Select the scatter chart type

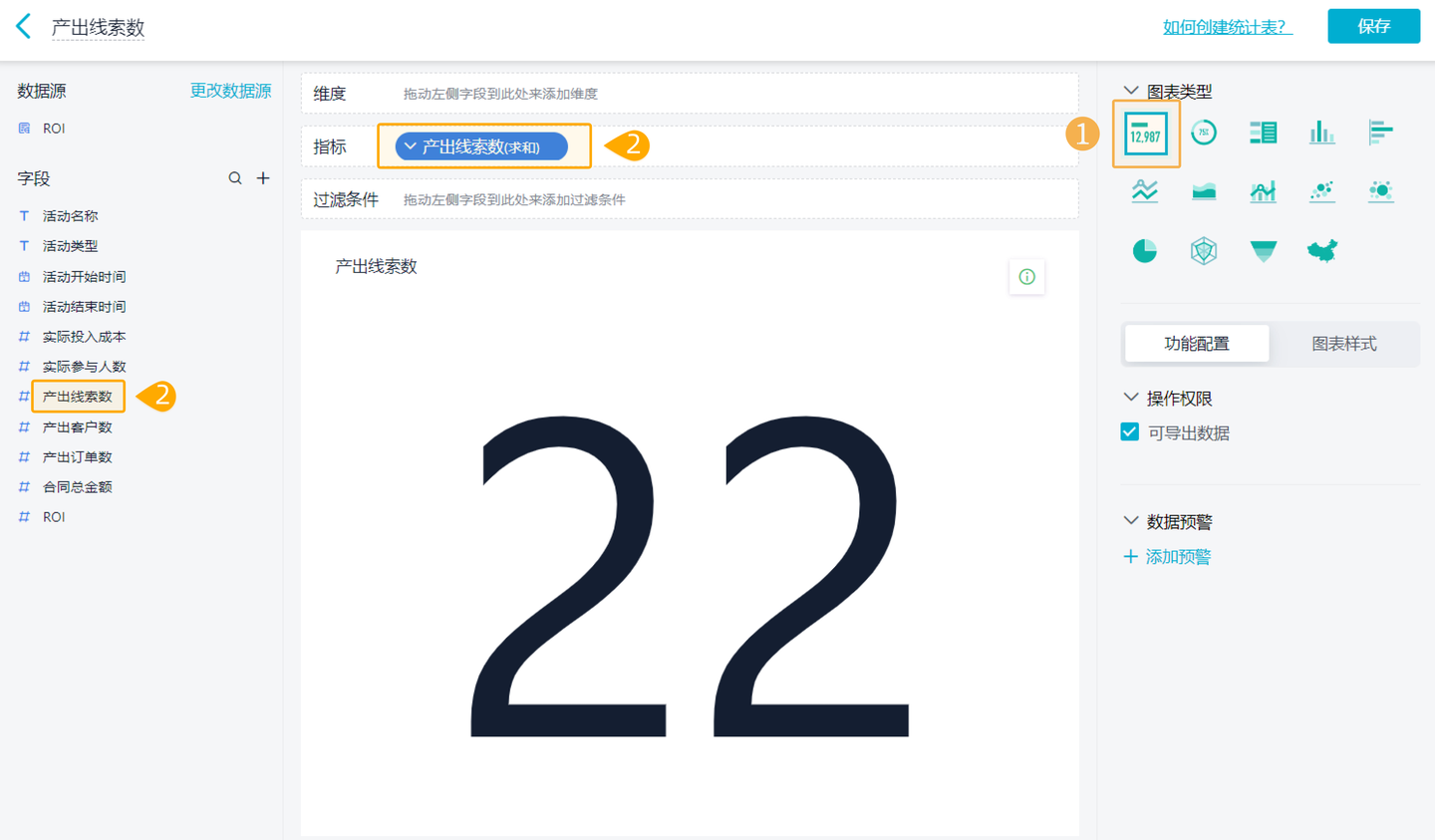1321,191
